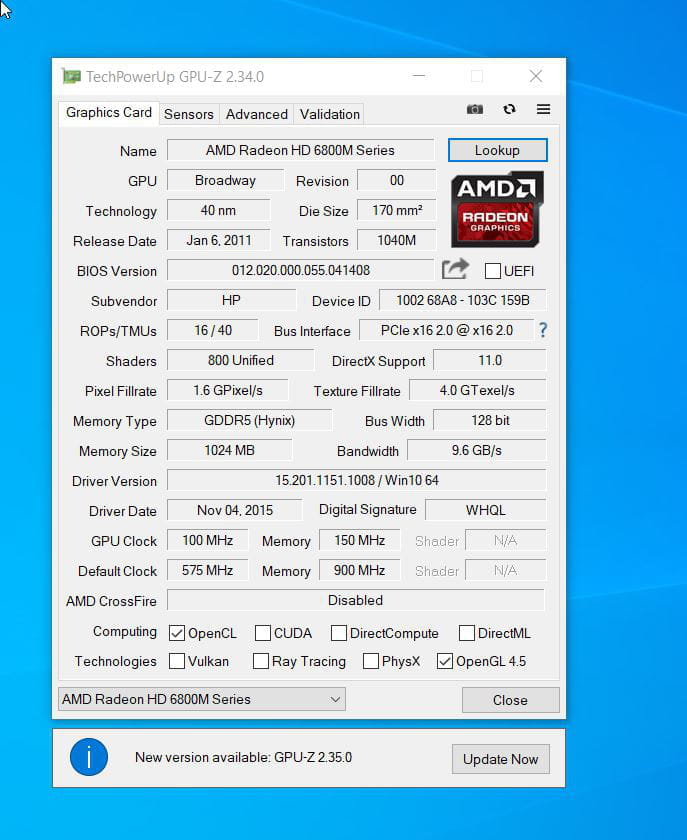Toggle the DirectCompute checkbox
Screen dimensions: 687x840
(339, 633)
